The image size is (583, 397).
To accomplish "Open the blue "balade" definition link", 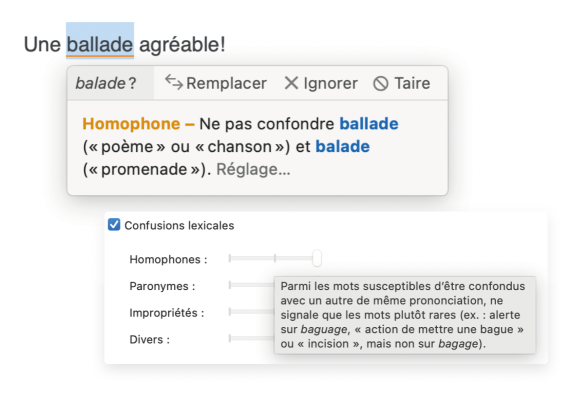I will pyautogui.click(x=342, y=146).
